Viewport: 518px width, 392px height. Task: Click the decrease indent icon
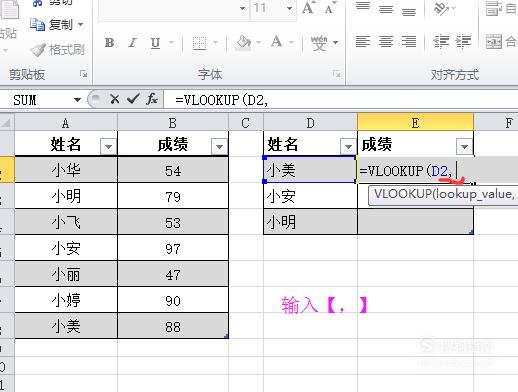[441, 41]
